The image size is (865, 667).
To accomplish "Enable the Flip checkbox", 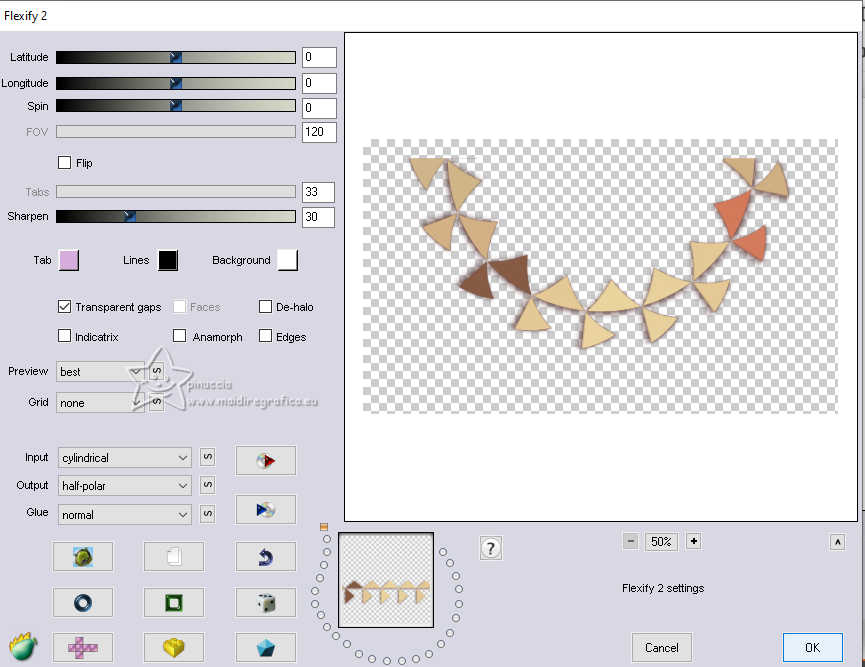I will tap(65, 163).
